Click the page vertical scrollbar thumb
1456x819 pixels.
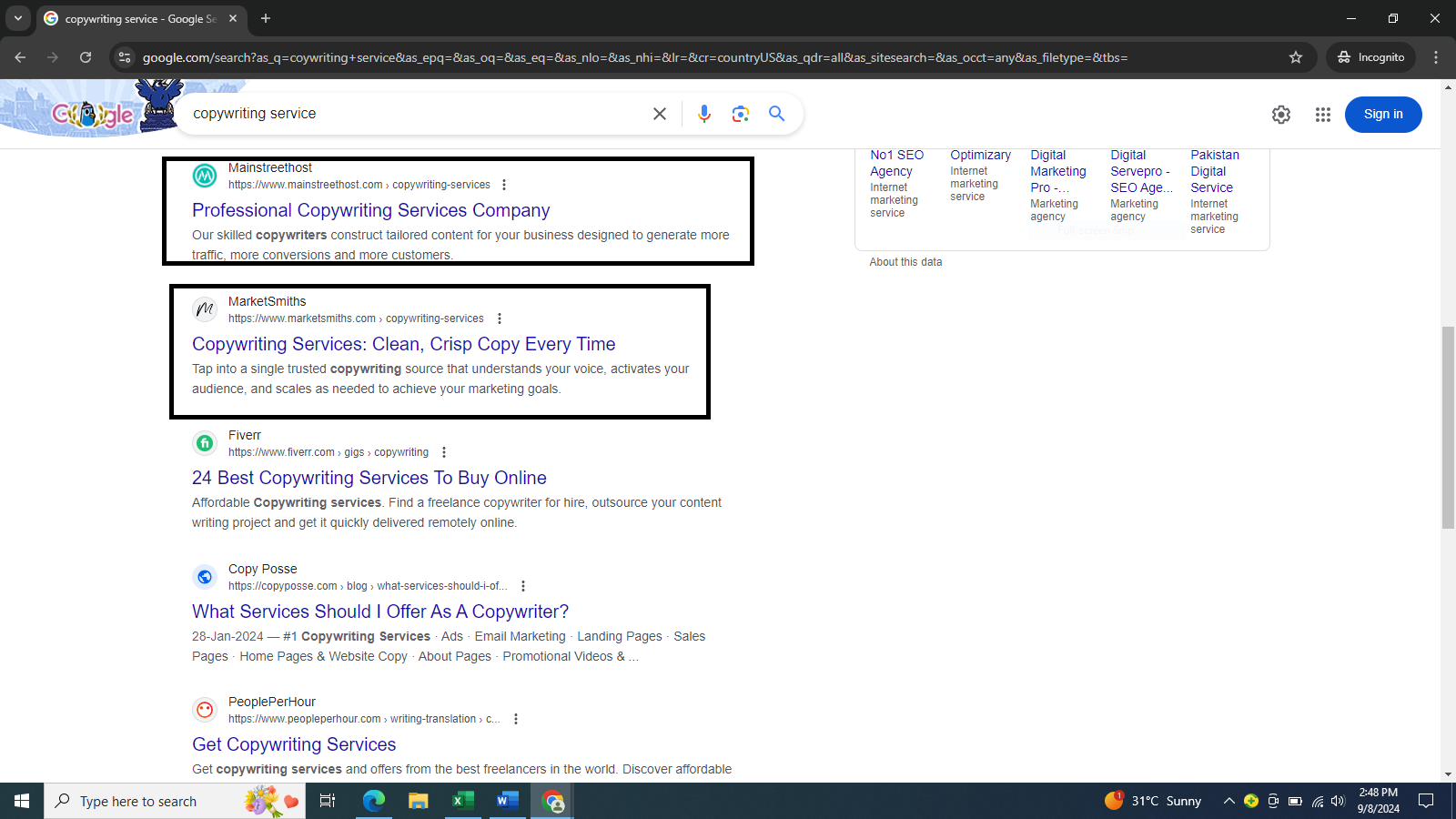[1448, 428]
